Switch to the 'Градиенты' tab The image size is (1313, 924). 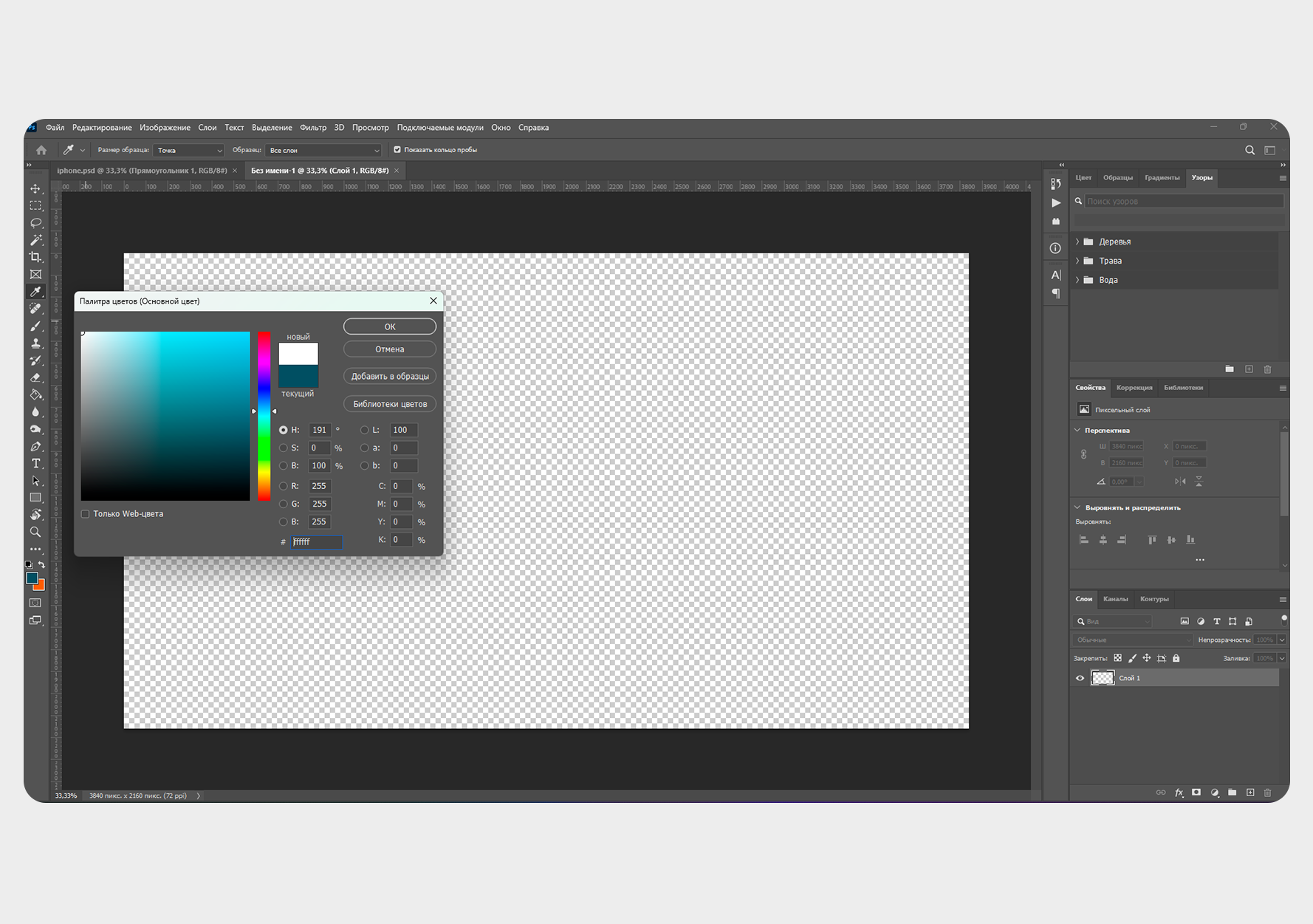1162,178
